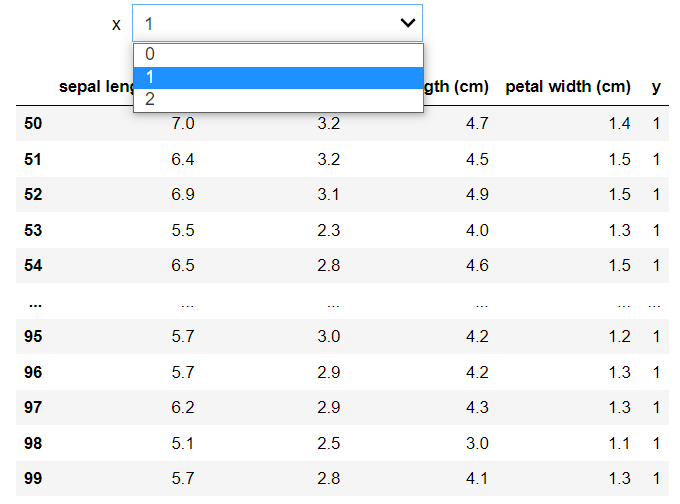The height and width of the screenshot is (504, 680).
Task: Click the x label beside the dropdown
Action: pyautogui.click(x=116, y=24)
